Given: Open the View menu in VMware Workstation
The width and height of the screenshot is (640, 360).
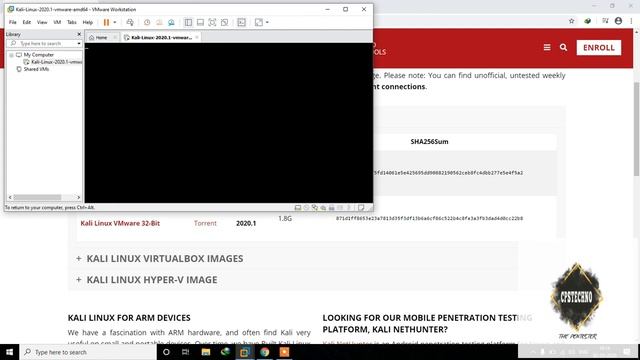Looking at the screenshot, I should (x=42, y=22).
